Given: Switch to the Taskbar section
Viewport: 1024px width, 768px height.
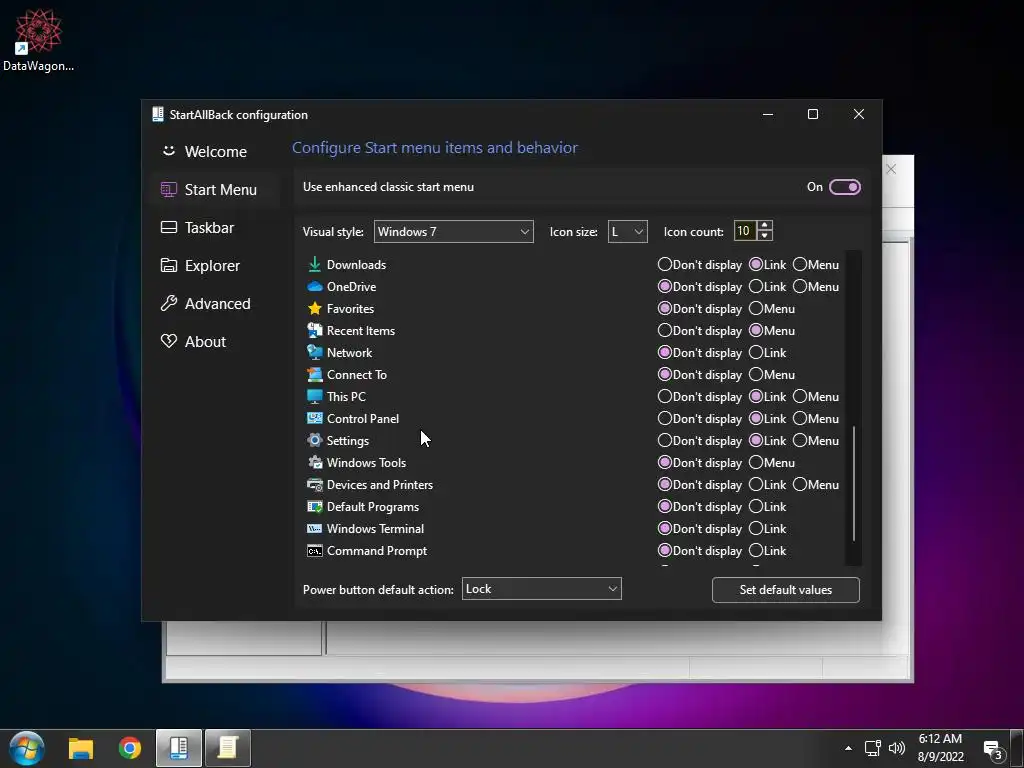Looking at the screenshot, I should (x=215, y=228).
